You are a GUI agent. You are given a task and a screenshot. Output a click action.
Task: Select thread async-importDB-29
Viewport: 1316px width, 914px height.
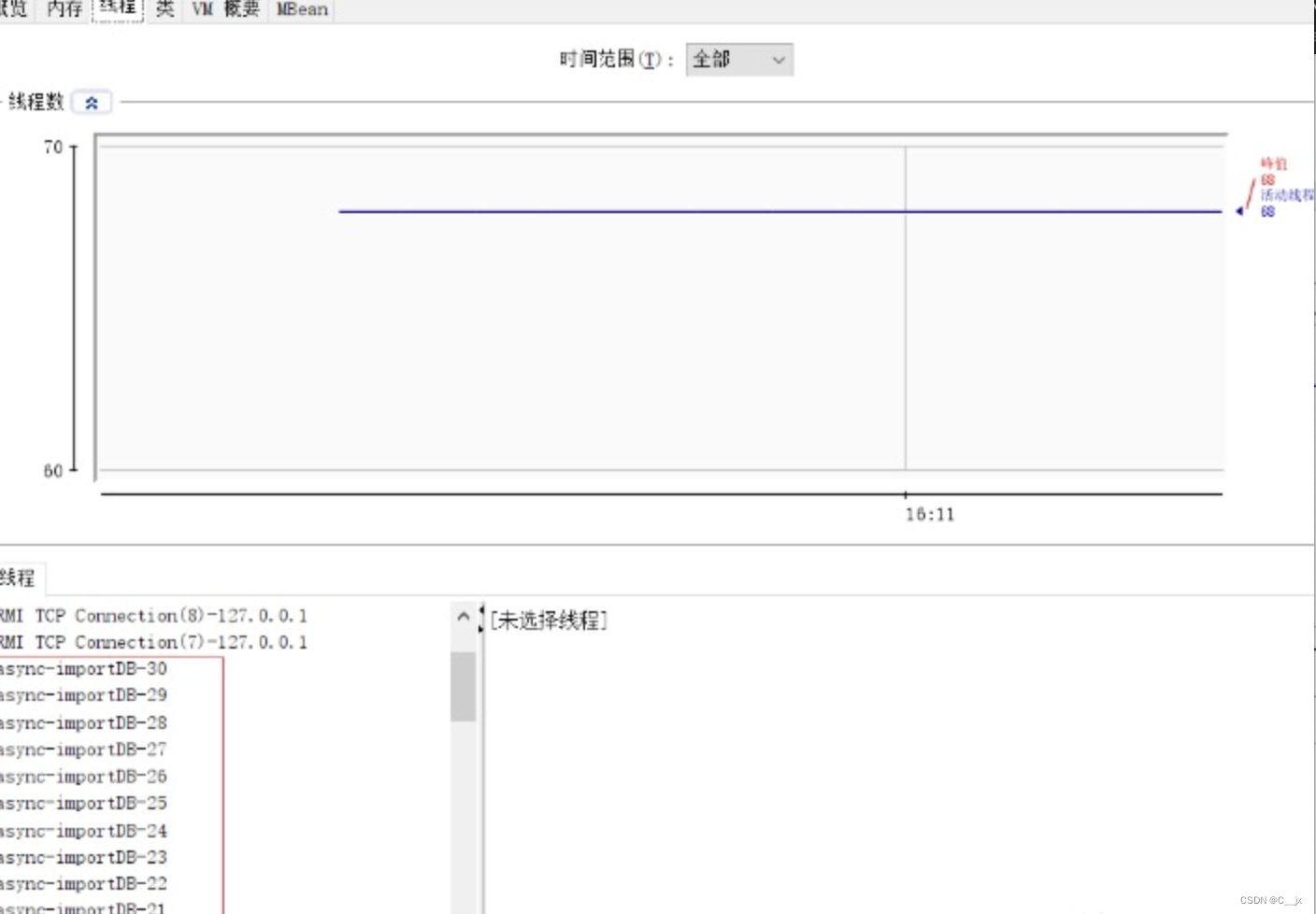click(x=83, y=695)
